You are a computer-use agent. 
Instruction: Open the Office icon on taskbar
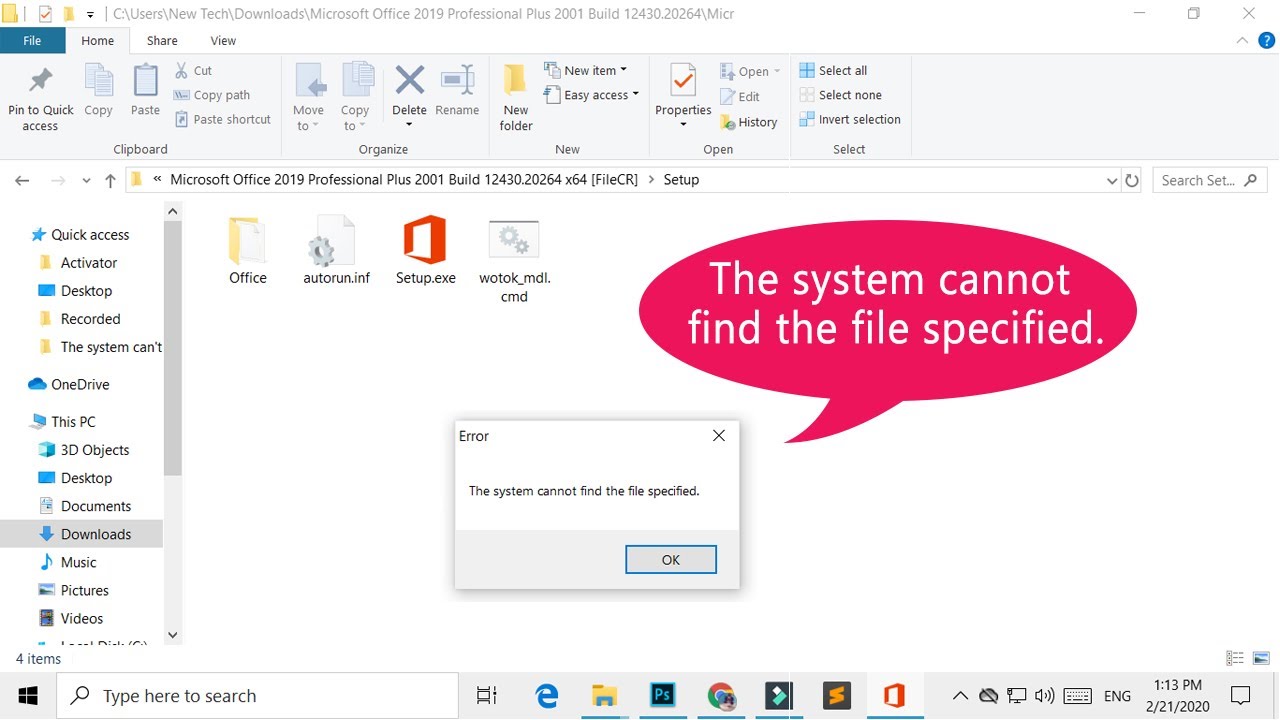point(894,696)
